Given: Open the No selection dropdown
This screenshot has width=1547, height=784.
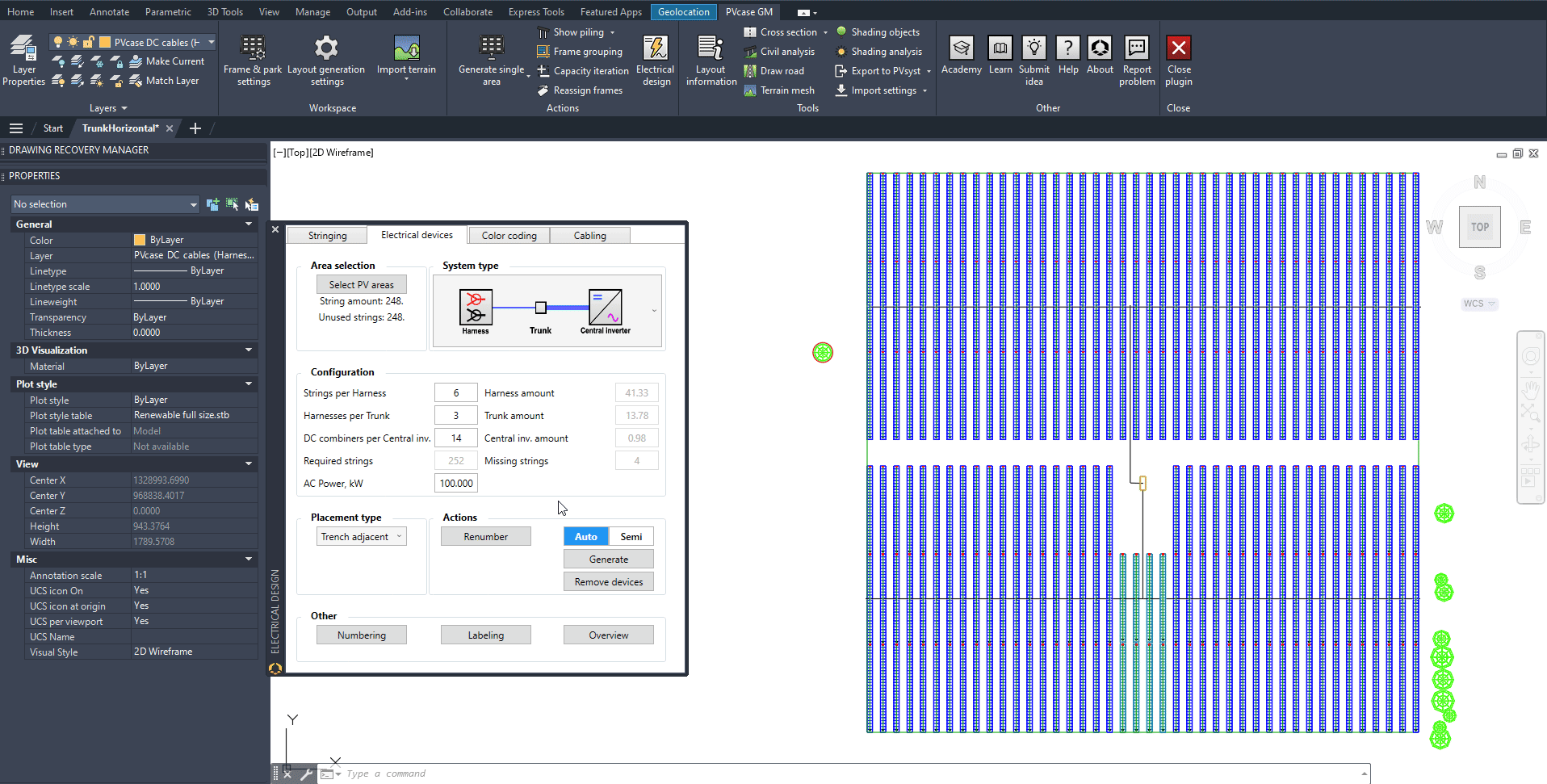Looking at the screenshot, I should point(105,204).
